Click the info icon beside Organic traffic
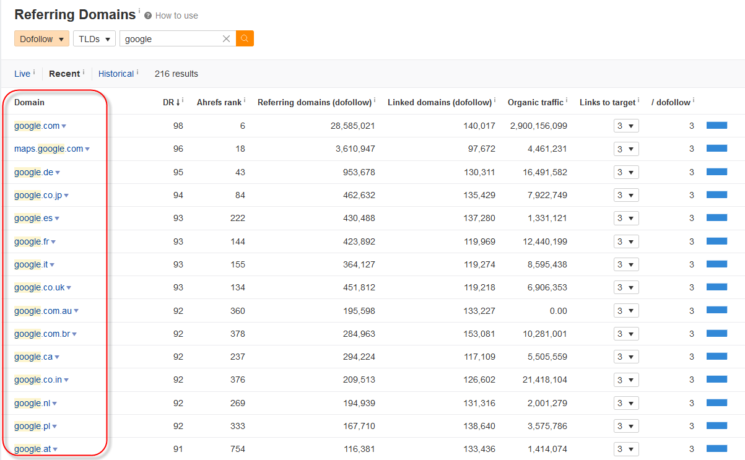This screenshot has height=460, width=745. point(566,100)
